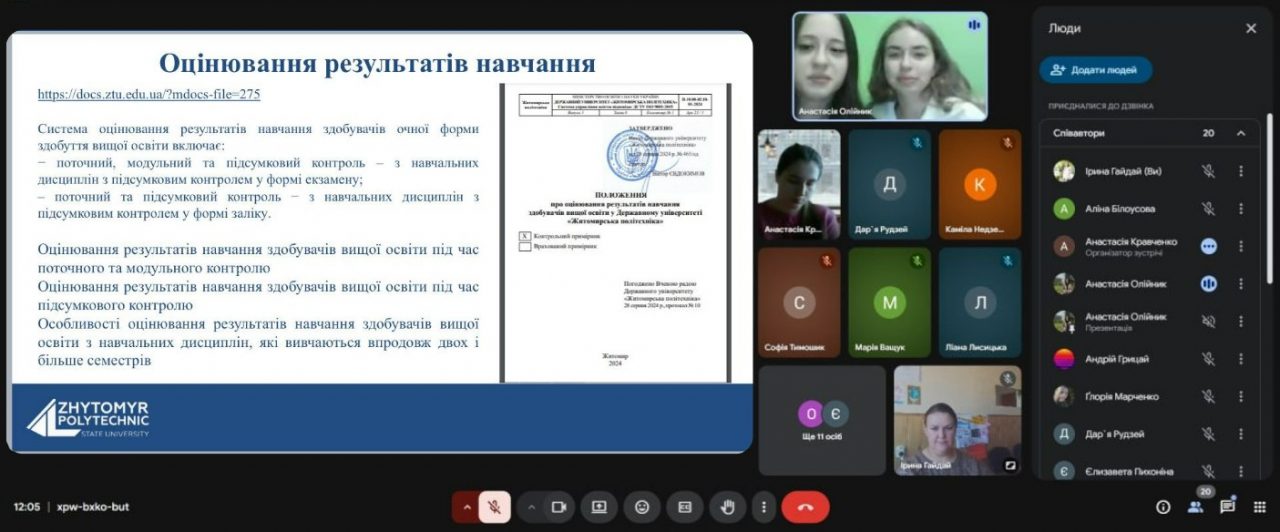The width and height of the screenshot is (1280, 532).
Task: Open the docs.ztu.edu.ua link on slide
Action: [x=149, y=94]
